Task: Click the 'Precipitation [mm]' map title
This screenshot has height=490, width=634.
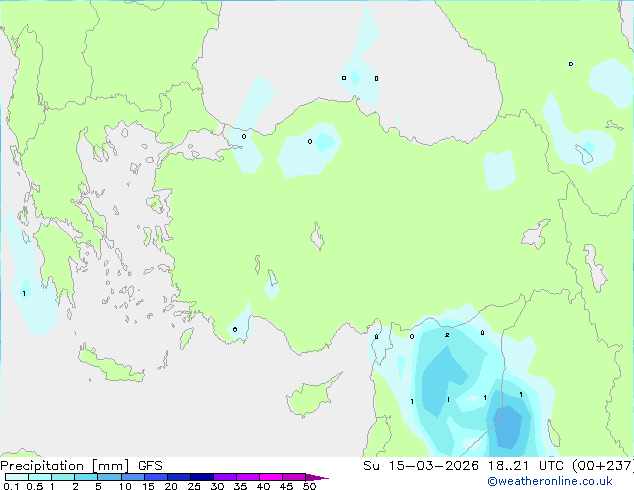Action: pos(65,466)
